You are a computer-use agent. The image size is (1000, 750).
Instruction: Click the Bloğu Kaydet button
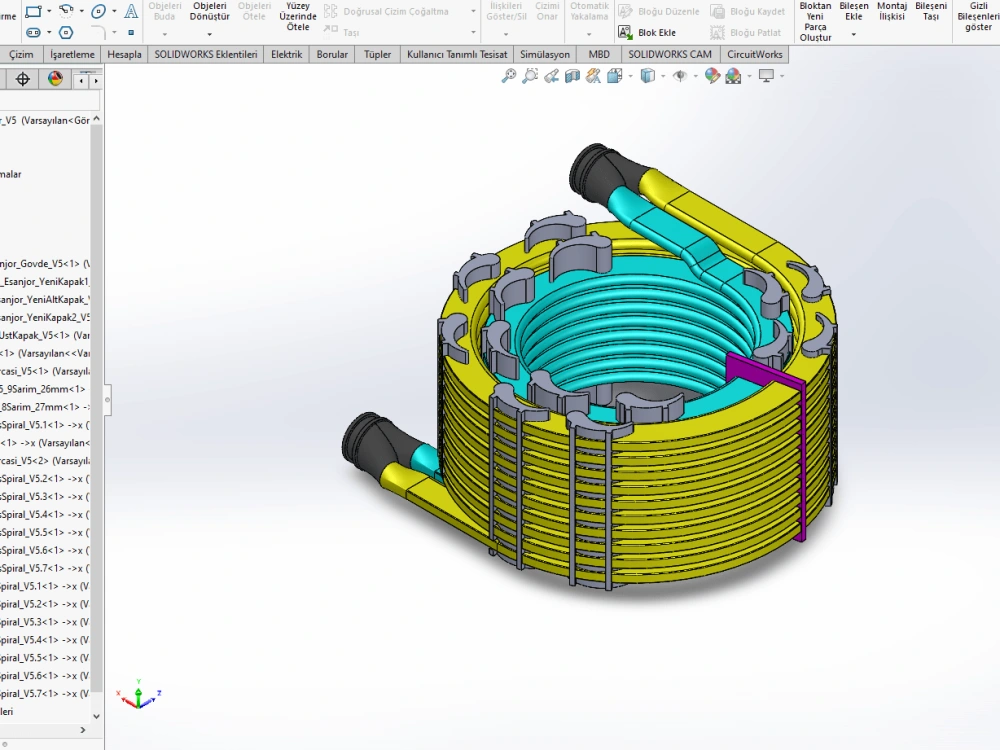pyautogui.click(x=750, y=12)
